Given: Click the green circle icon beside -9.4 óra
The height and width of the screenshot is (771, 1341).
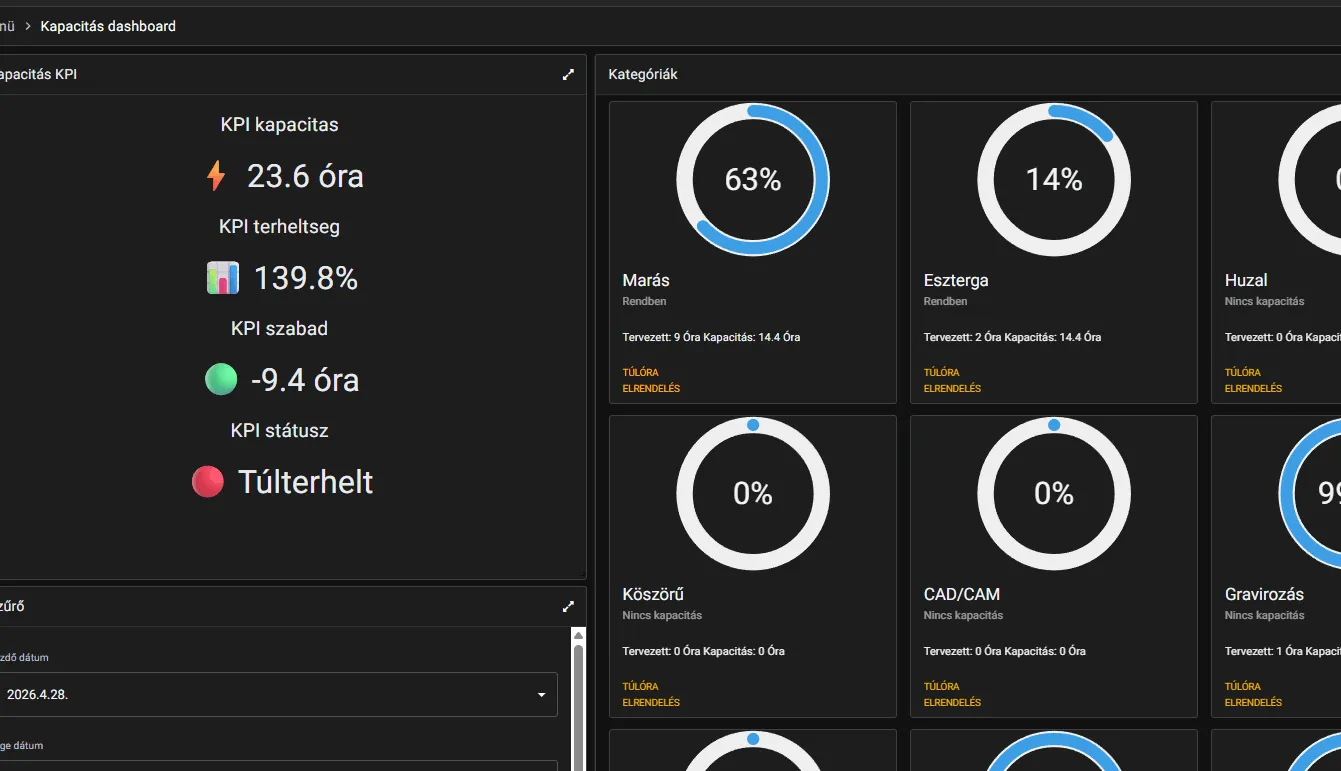Looking at the screenshot, I should [221, 380].
